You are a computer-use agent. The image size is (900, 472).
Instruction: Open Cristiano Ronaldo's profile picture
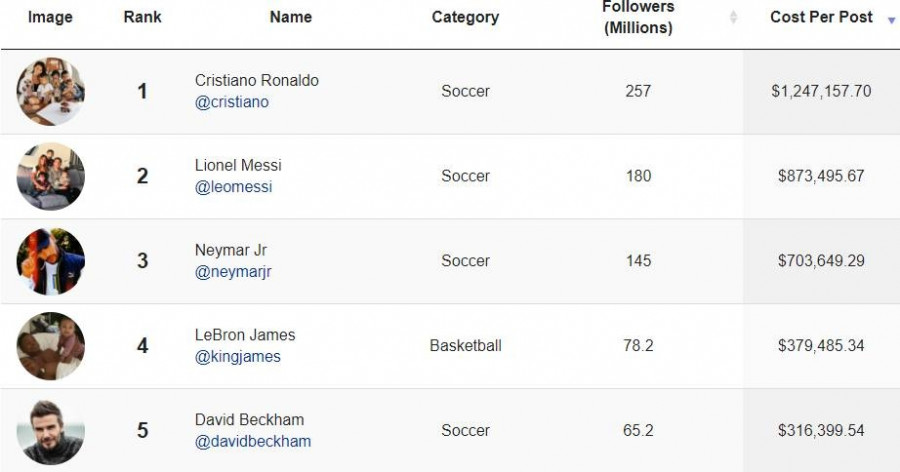(x=51, y=91)
